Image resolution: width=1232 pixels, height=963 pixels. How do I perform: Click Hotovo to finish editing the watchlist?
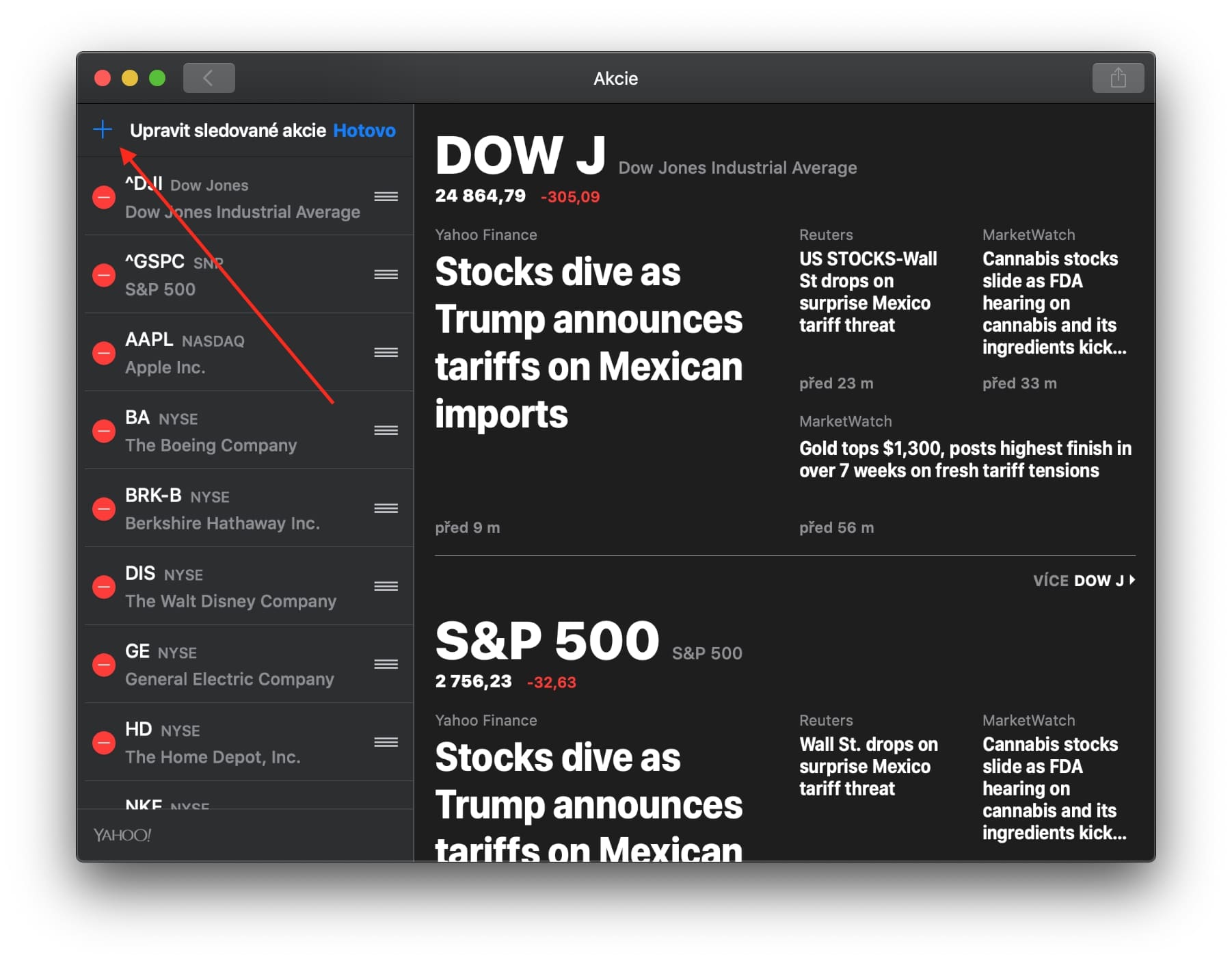pyautogui.click(x=364, y=131)
